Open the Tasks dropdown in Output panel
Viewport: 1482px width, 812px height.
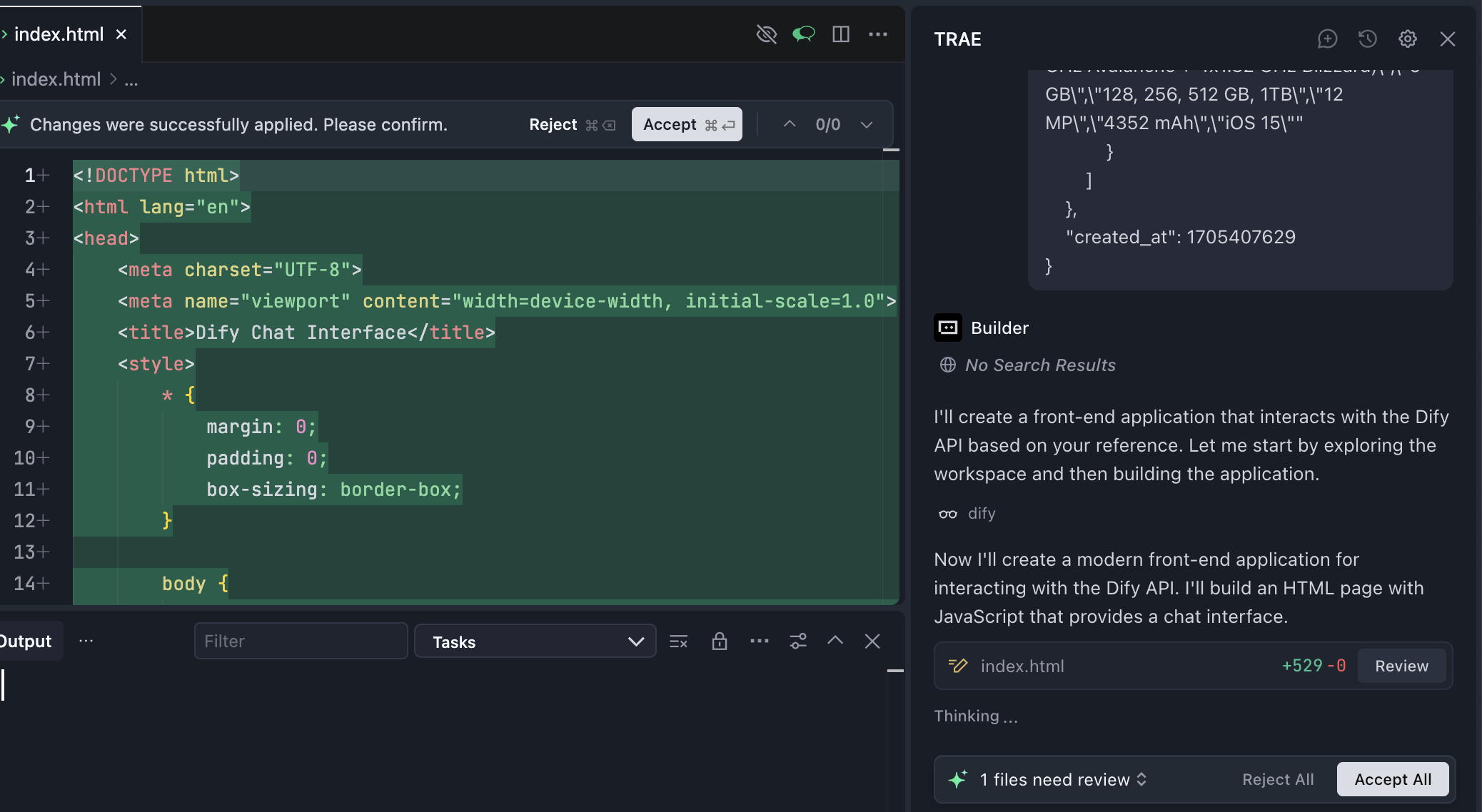535,641
